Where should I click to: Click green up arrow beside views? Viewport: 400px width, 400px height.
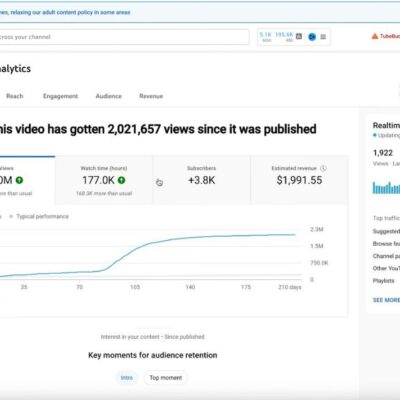[x=19, y=180]
